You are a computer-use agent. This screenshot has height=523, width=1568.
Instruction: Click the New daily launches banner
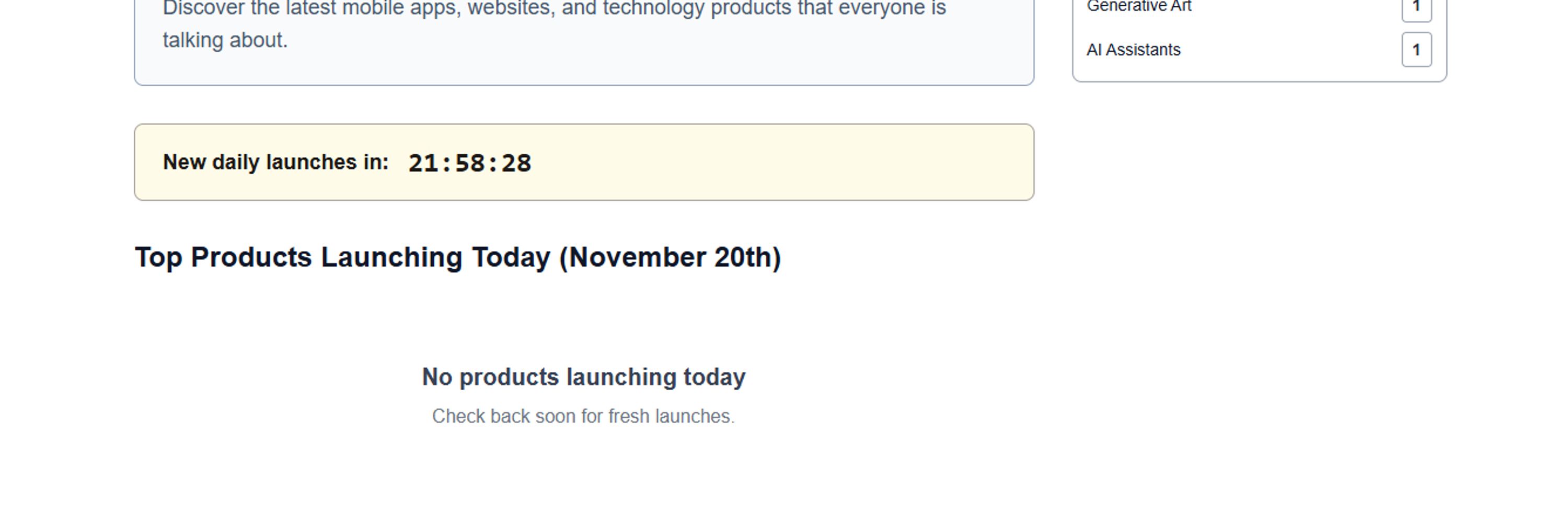(x=583, y=162)
